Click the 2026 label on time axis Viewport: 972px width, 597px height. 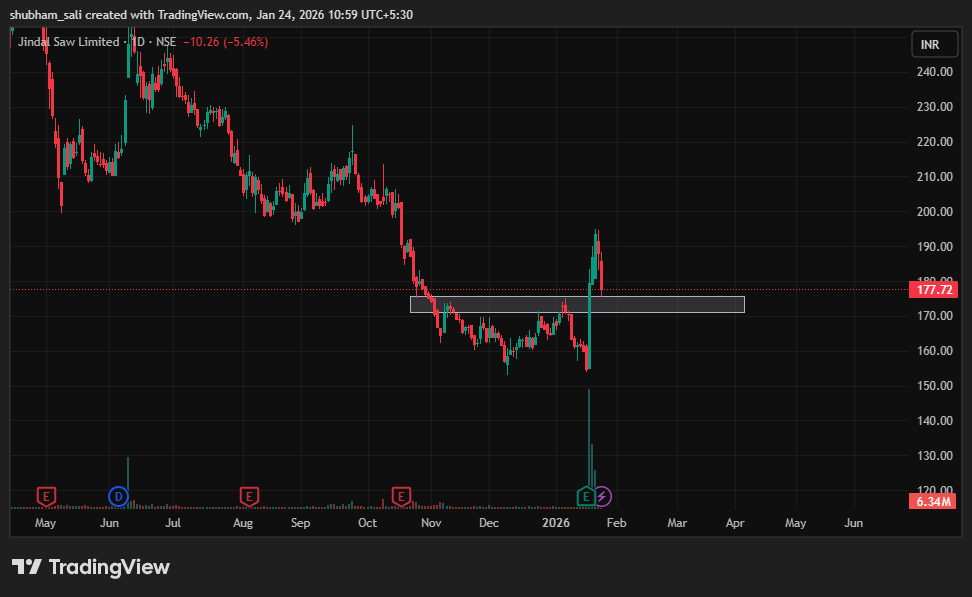[555, 523]
